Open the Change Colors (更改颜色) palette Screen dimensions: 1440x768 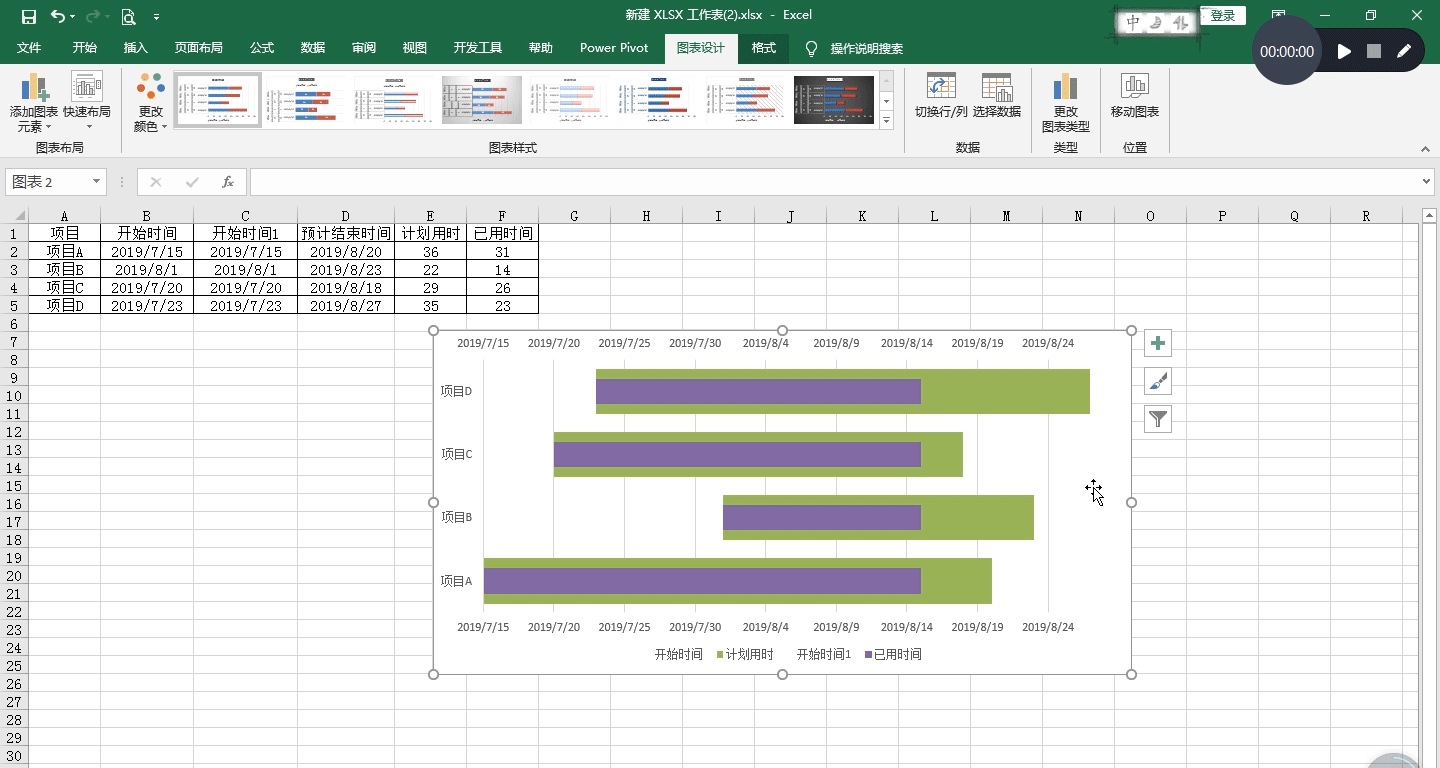151,102
